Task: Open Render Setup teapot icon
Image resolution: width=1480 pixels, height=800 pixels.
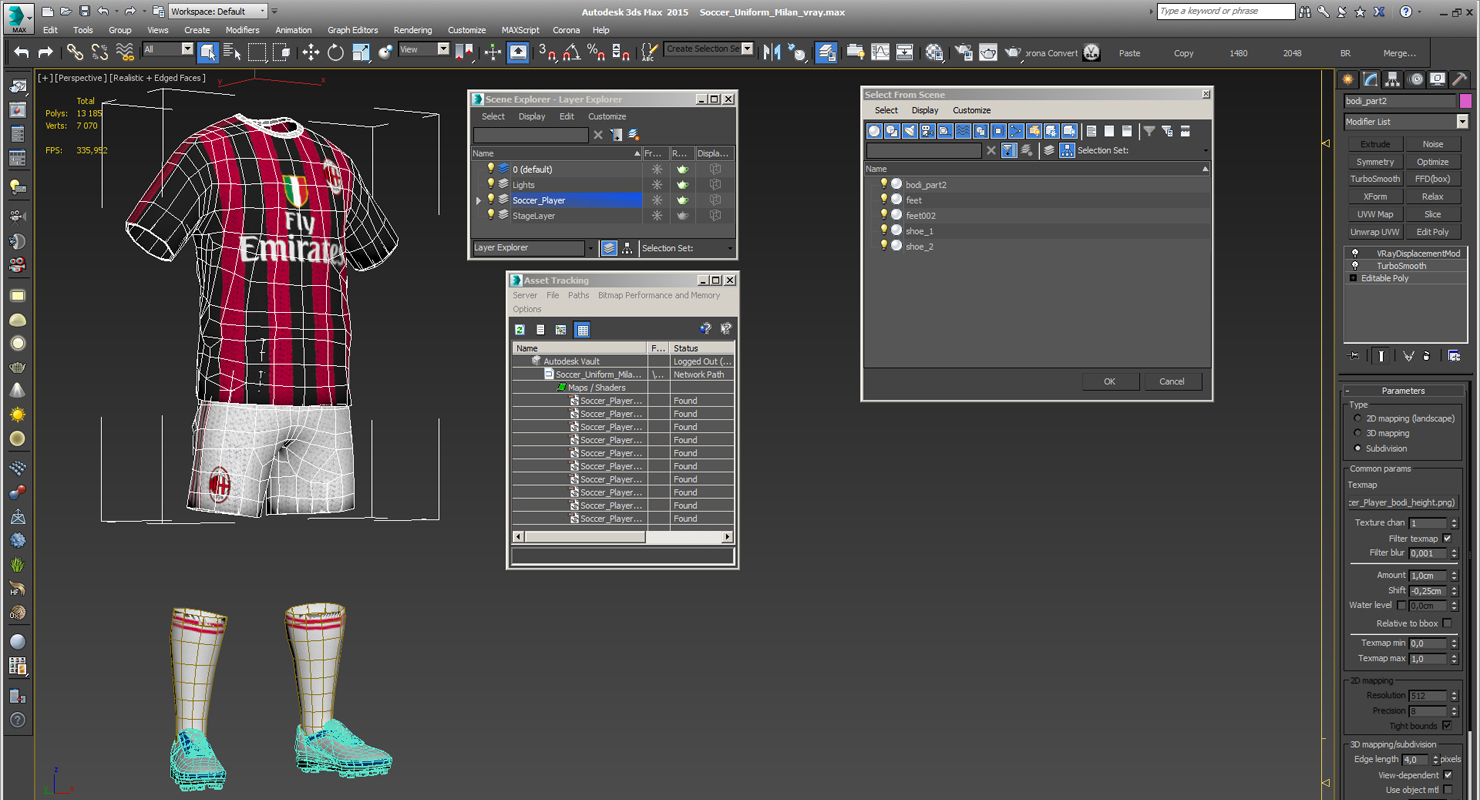Action: [963, 52]
